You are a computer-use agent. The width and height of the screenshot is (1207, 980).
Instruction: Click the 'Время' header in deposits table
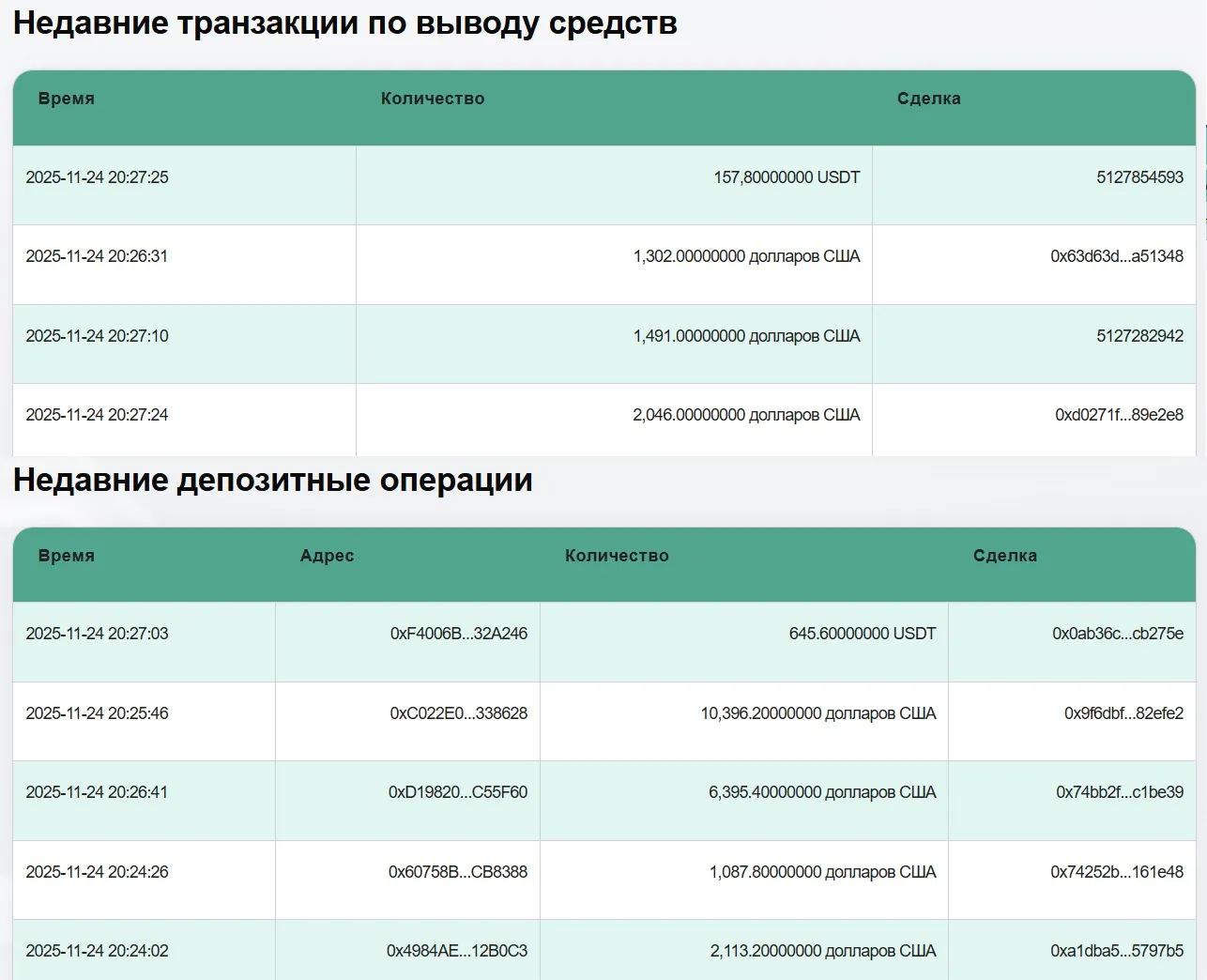pos(67,556)
